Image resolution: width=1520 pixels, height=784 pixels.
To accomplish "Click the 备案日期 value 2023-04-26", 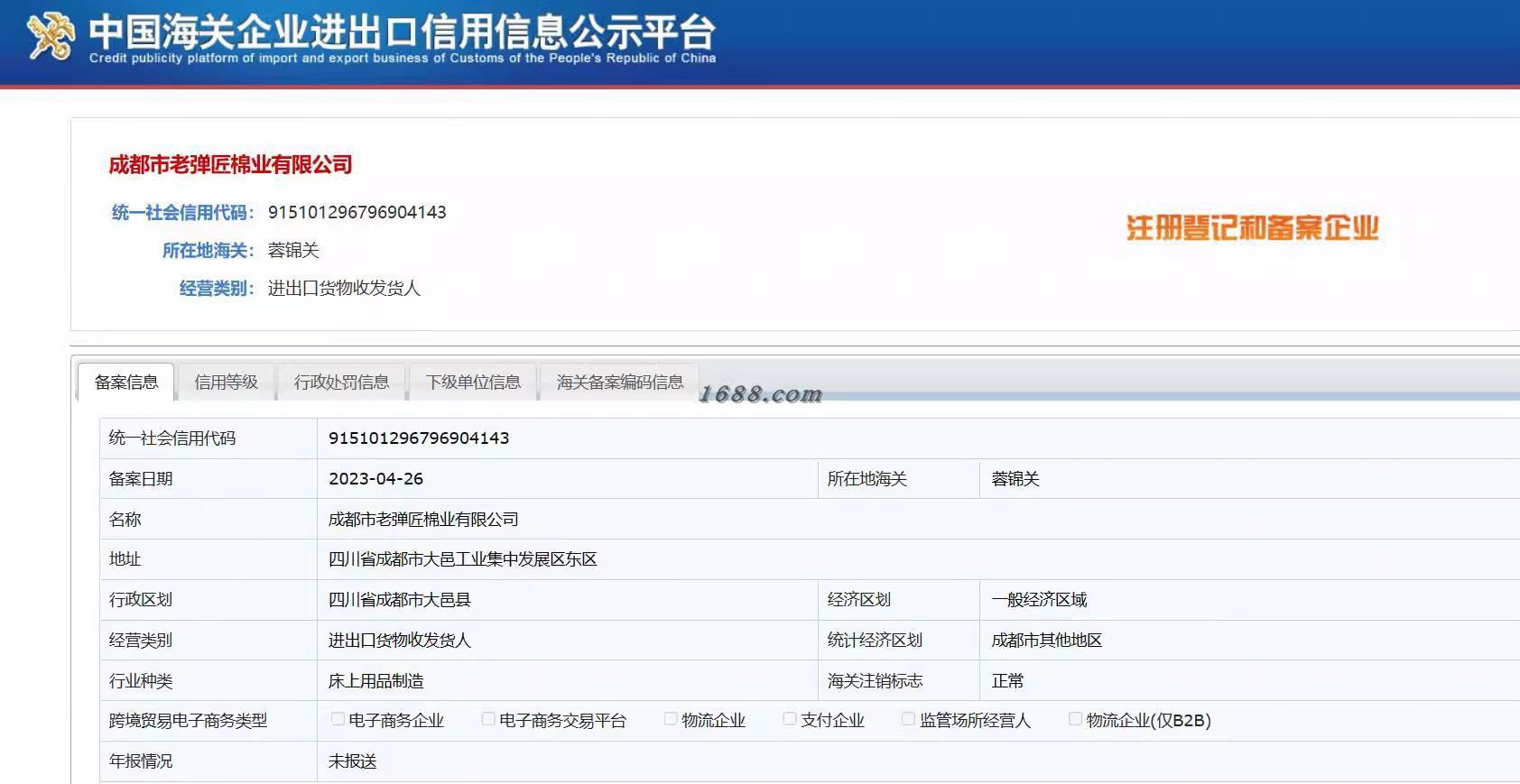I will [375, 479].
